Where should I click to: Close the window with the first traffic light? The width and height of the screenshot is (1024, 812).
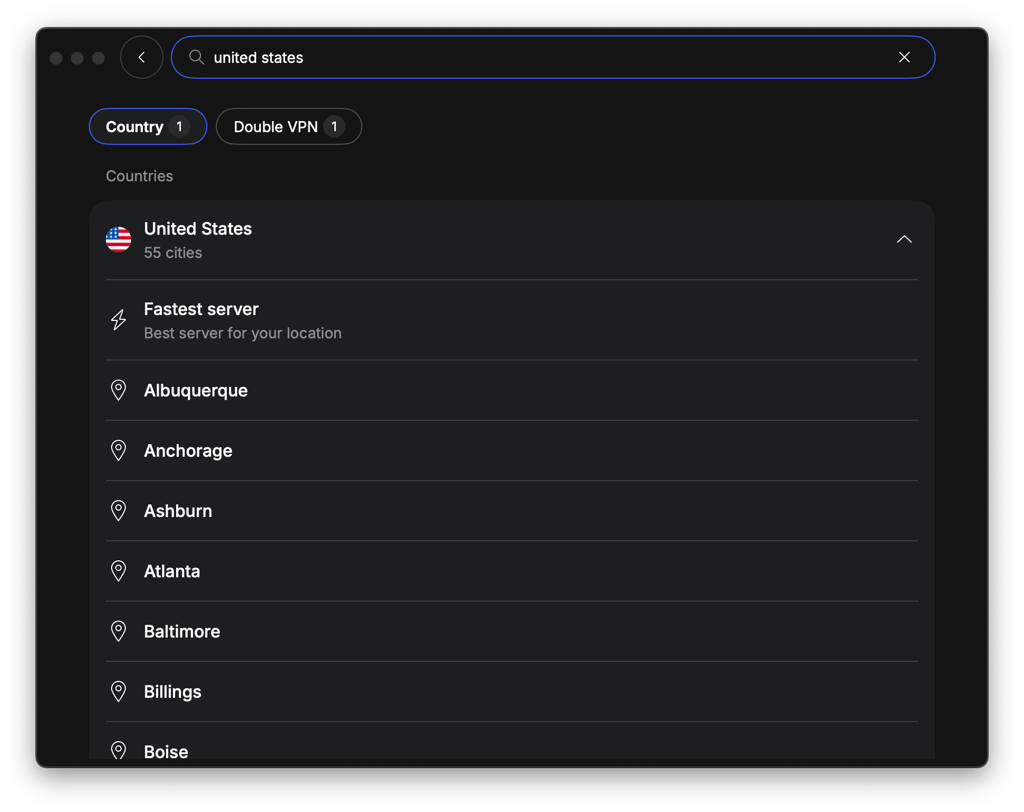[56, 58]
